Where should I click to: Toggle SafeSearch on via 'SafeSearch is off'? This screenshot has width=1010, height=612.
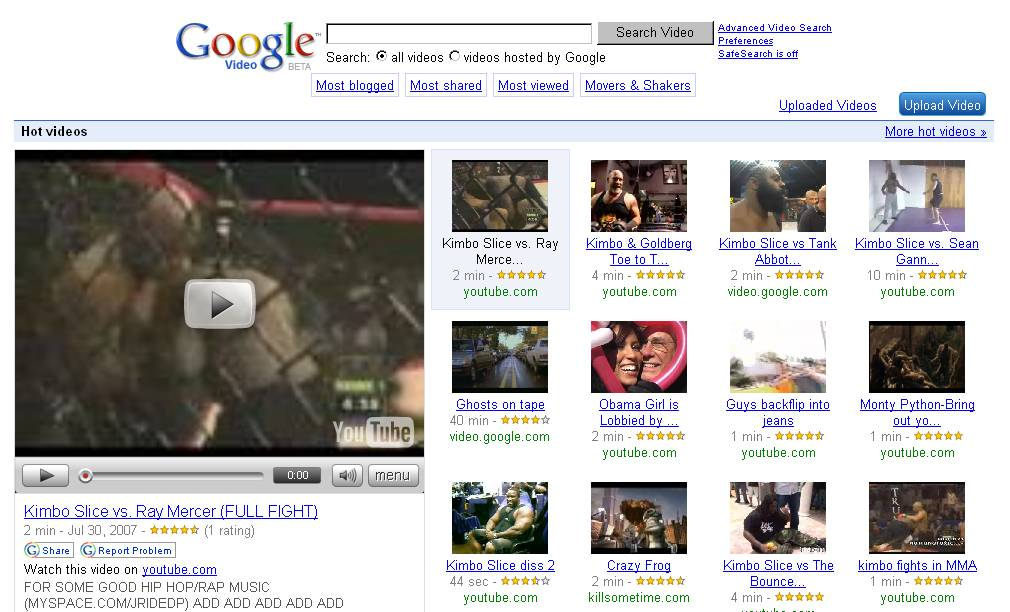pyautogui.click(x=758, y=53)
